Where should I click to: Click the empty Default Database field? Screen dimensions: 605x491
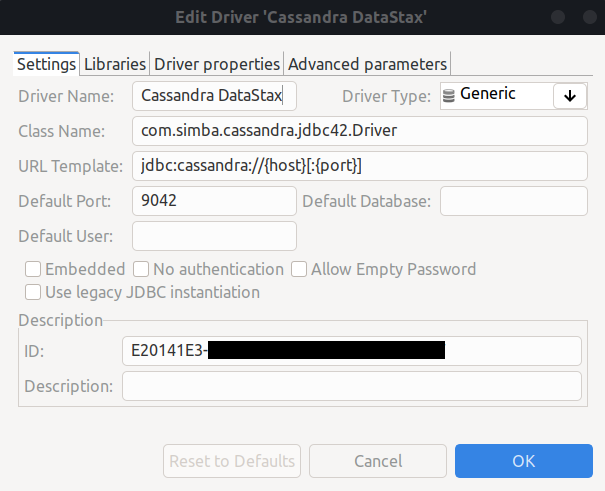coord(514,201)
